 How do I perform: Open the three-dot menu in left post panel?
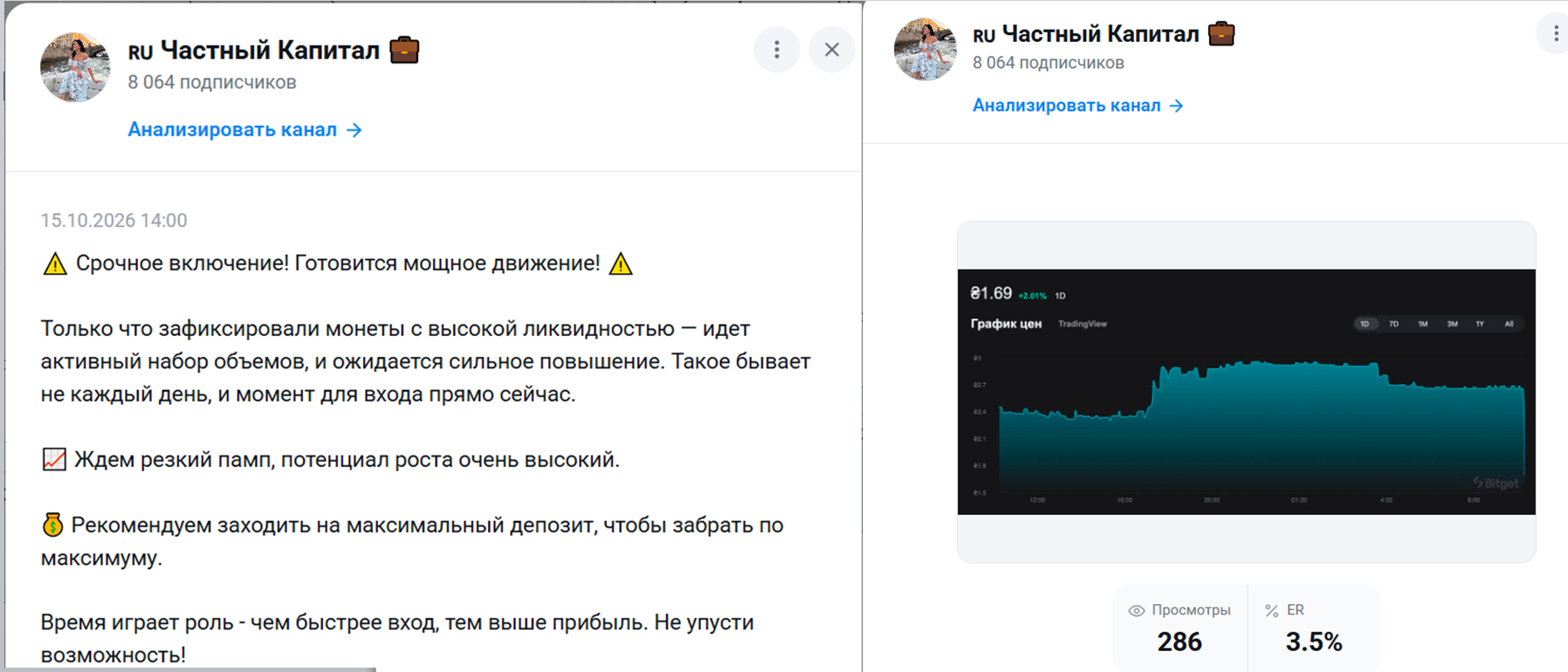[776, 50]
